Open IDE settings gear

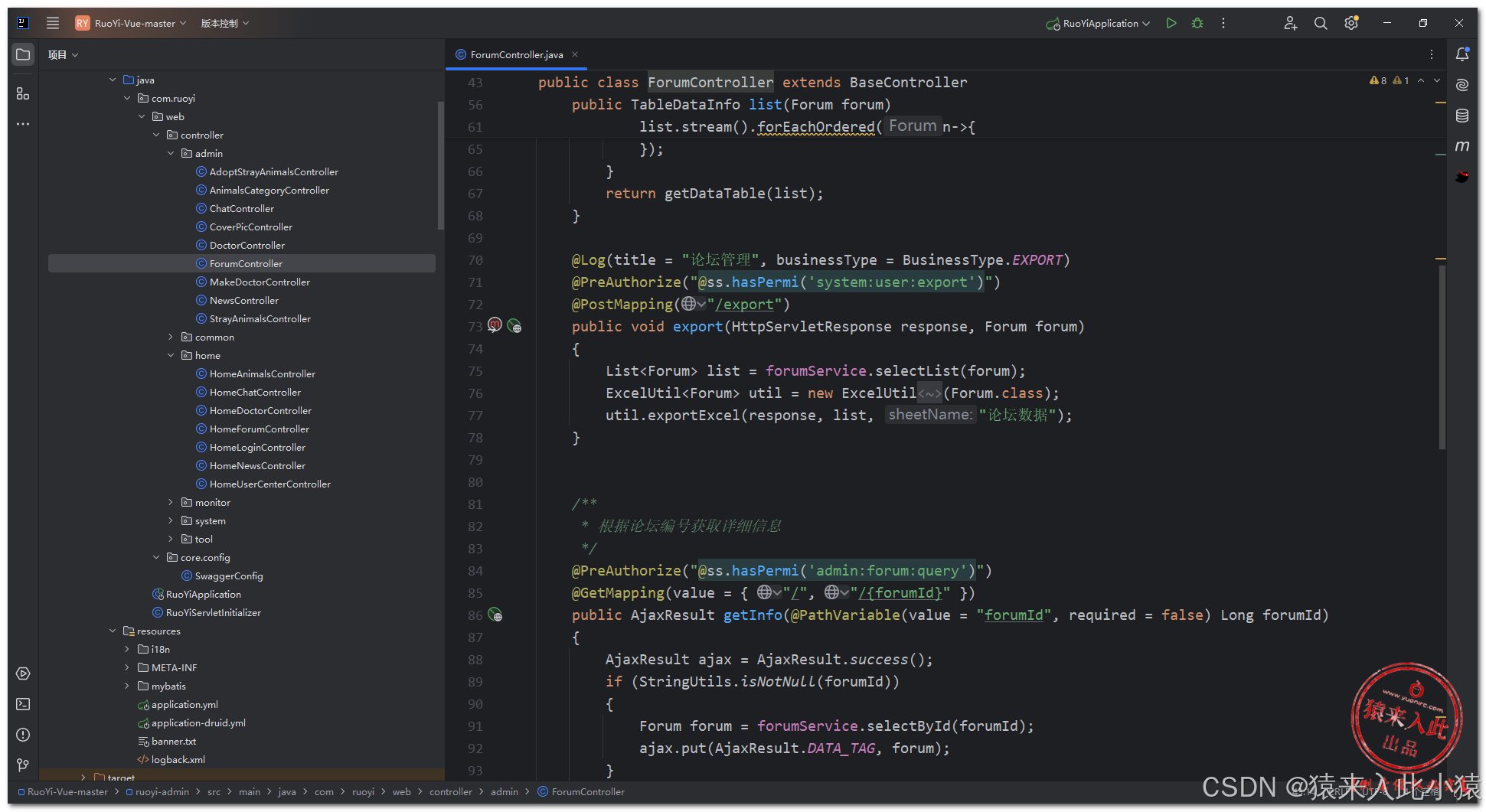(x=1351, y=23)
